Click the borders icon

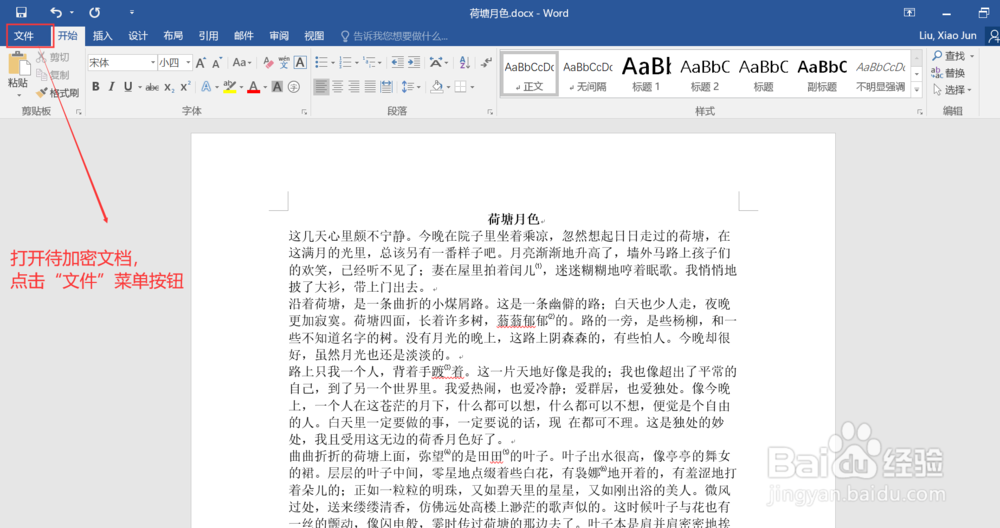pyautogui.click(x=460, y=87)
